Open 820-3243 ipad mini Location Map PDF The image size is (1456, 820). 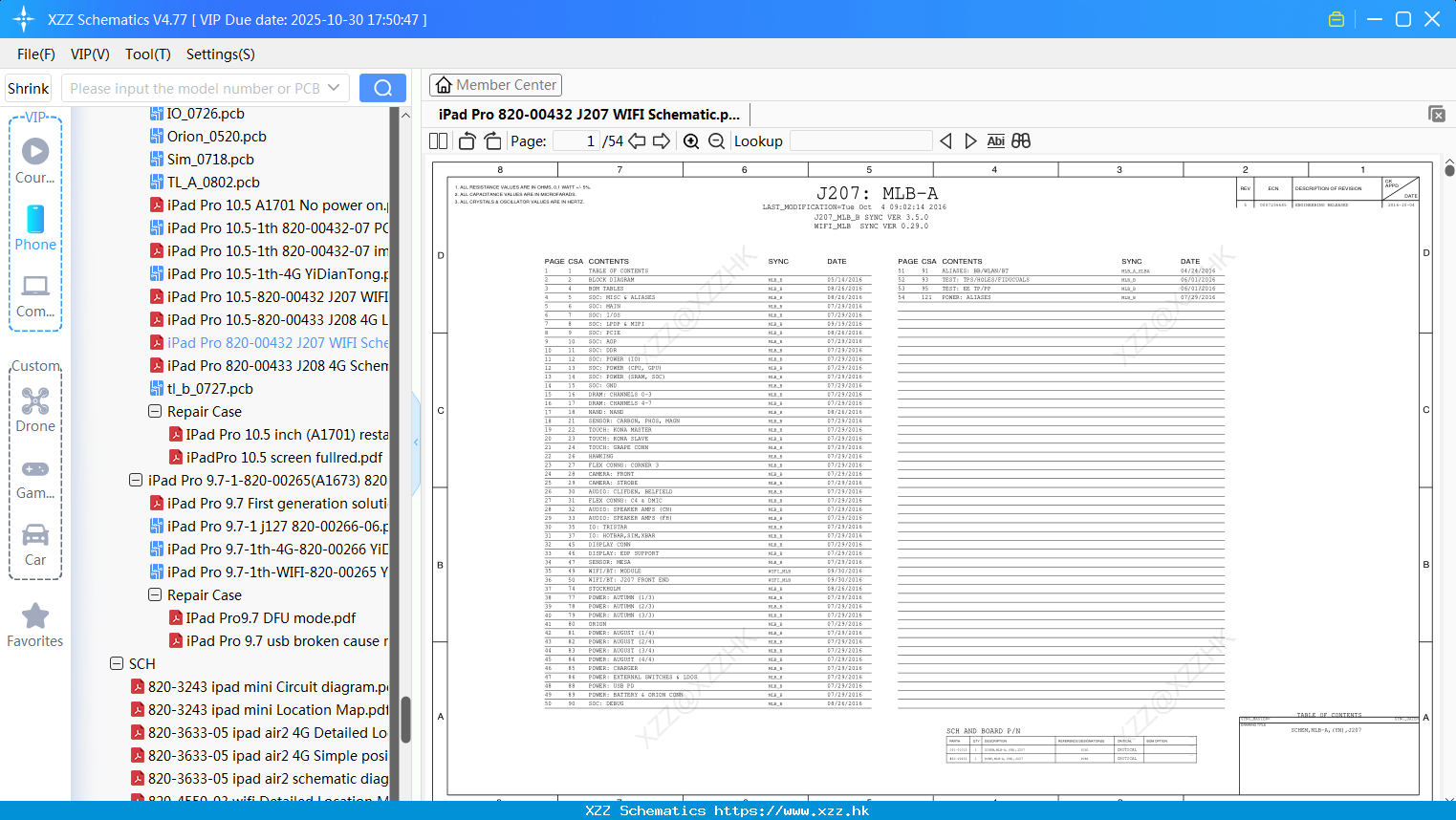[259, 710]
